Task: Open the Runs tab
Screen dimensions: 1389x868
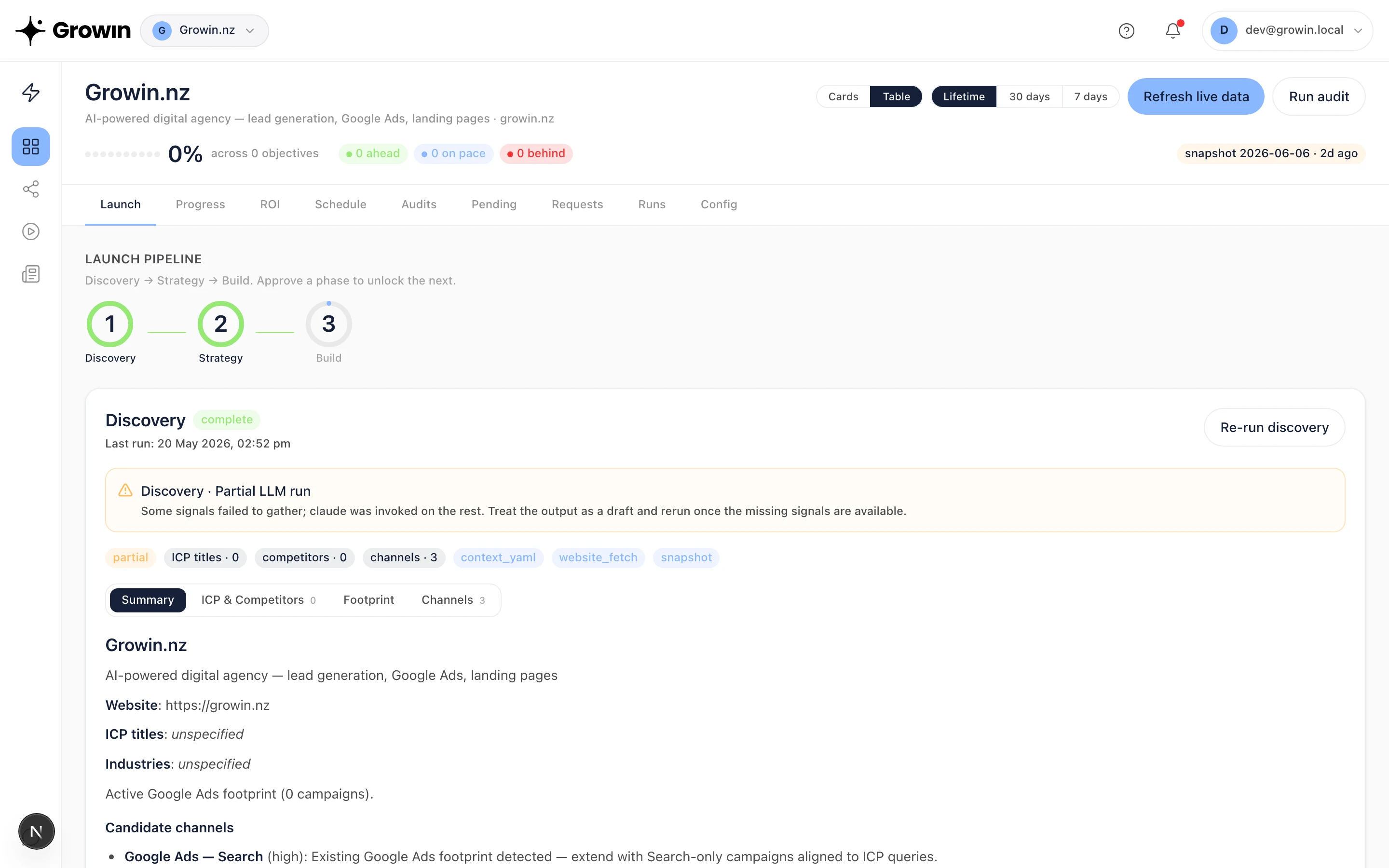Action: click(x=652, y=204)
